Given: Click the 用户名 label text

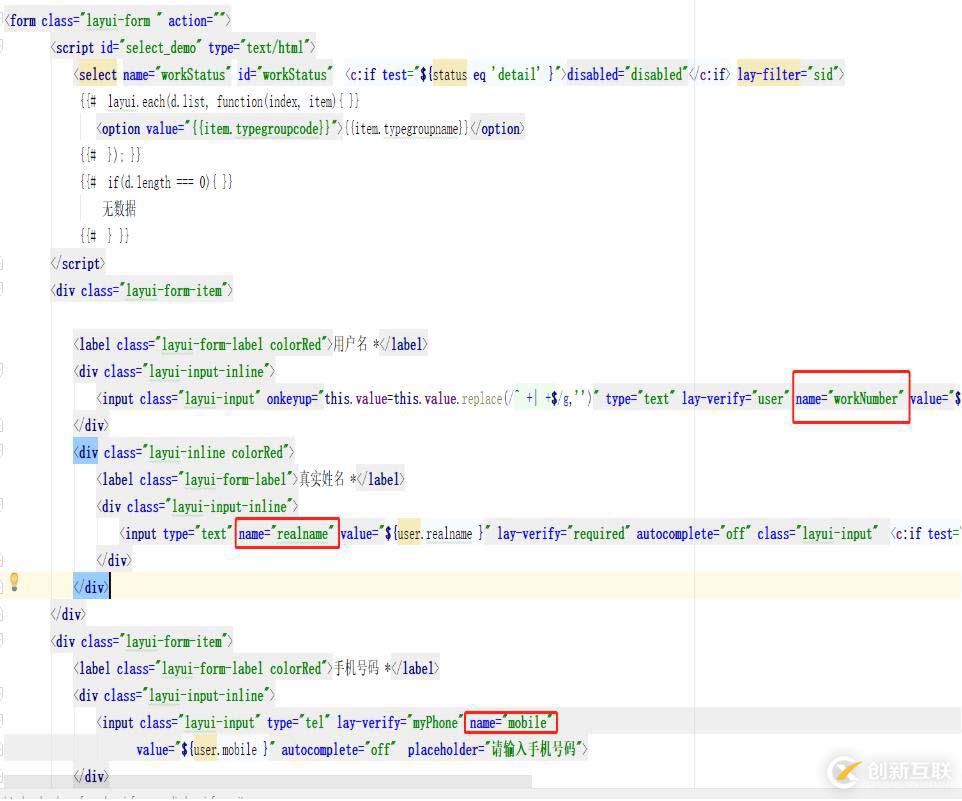Looking at the screenshot, I should 350,344.
